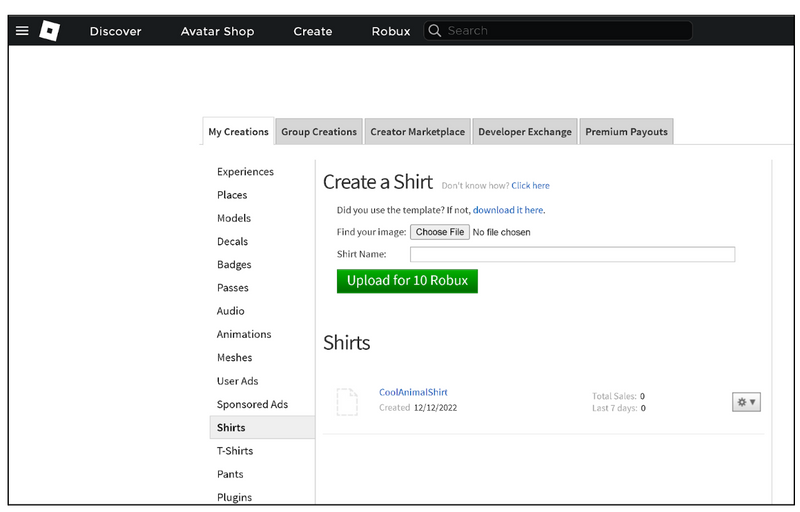Click the Choose File button

coord(440,232)
